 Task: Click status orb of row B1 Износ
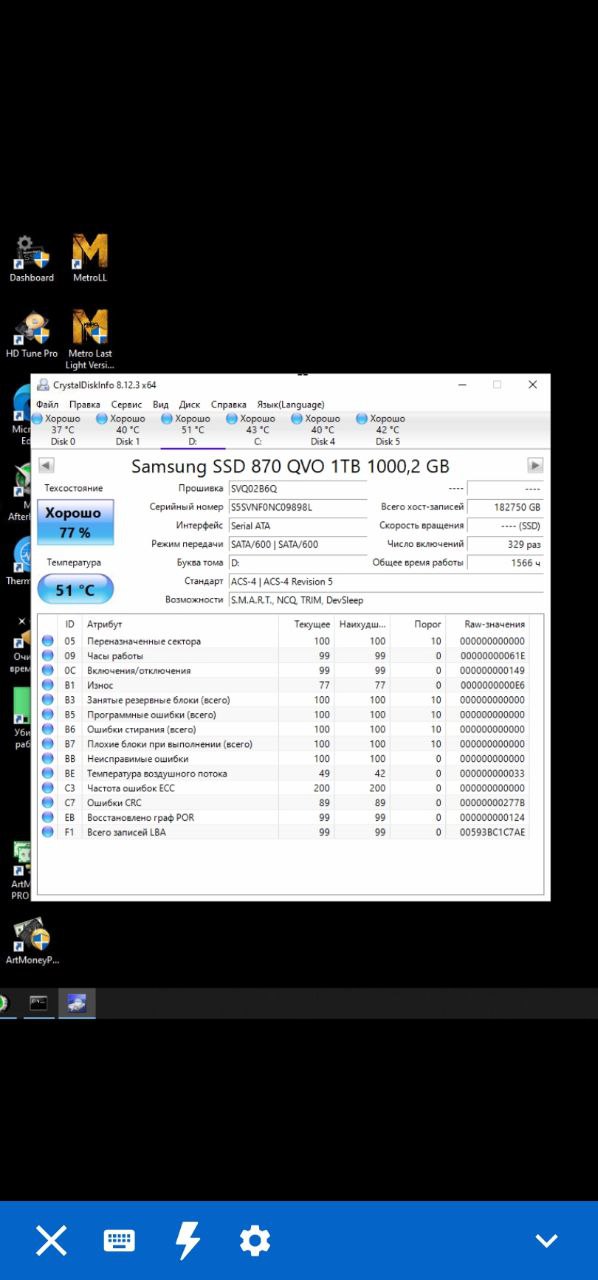click(x=48, y=685)
